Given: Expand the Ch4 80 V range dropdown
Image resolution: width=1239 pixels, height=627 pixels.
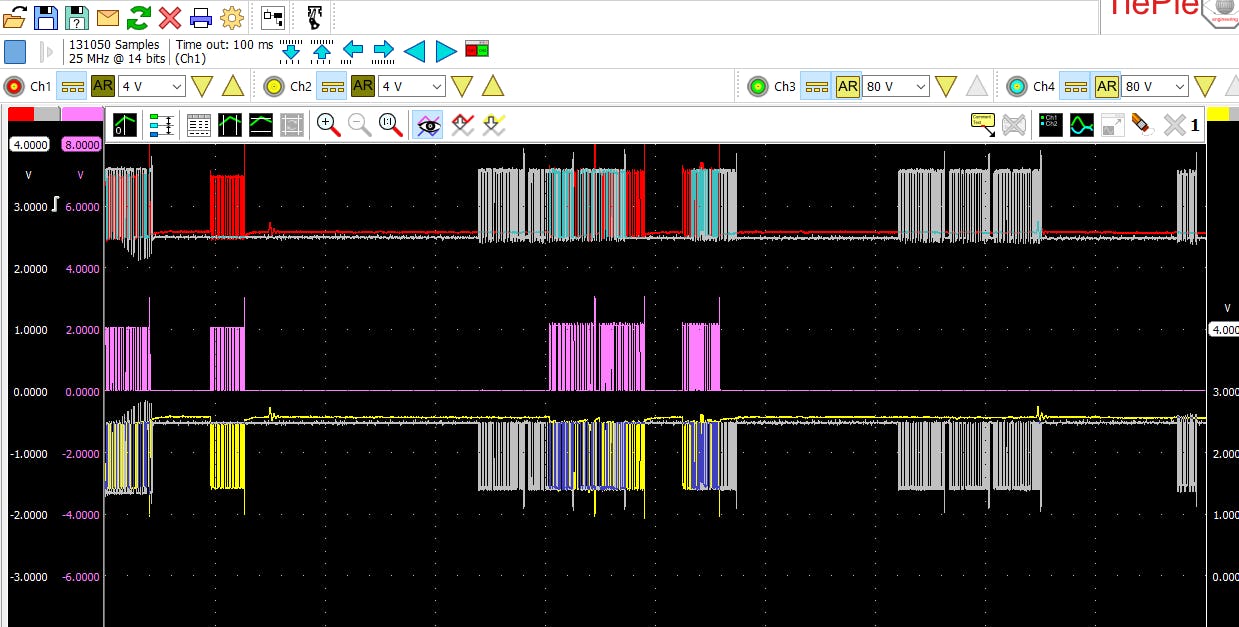Looking at the screenshot, I should [1156, 86].
